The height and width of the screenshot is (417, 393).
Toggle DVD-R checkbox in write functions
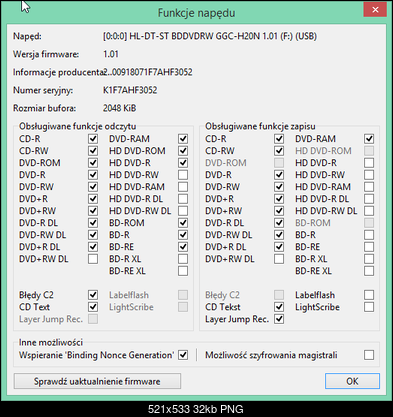tap(279, 175)
